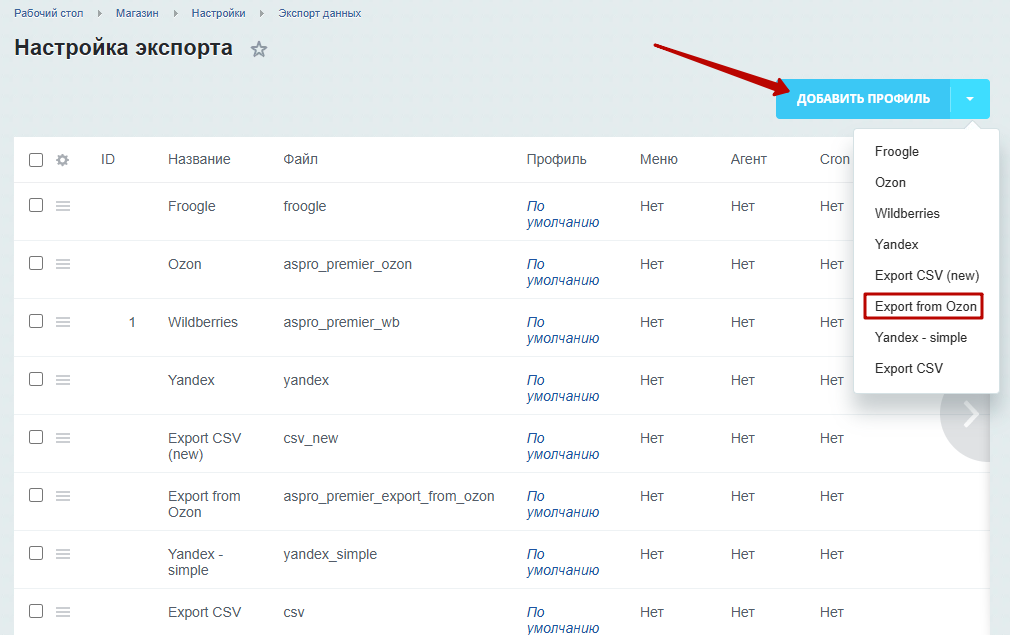Open the row menu for Wildberries

click(62, 322)
